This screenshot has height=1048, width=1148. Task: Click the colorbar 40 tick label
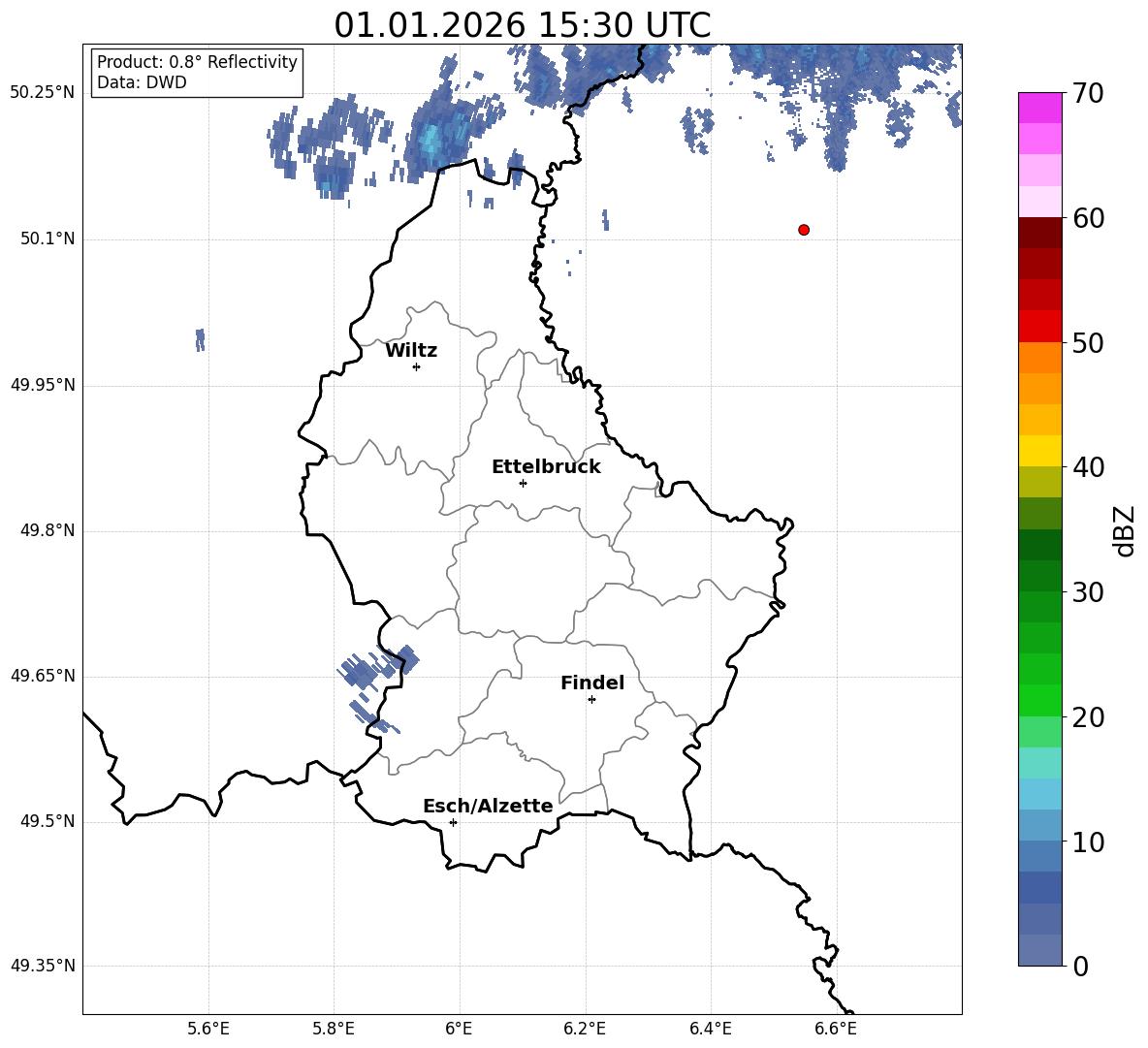click(x=1088, y=467)
